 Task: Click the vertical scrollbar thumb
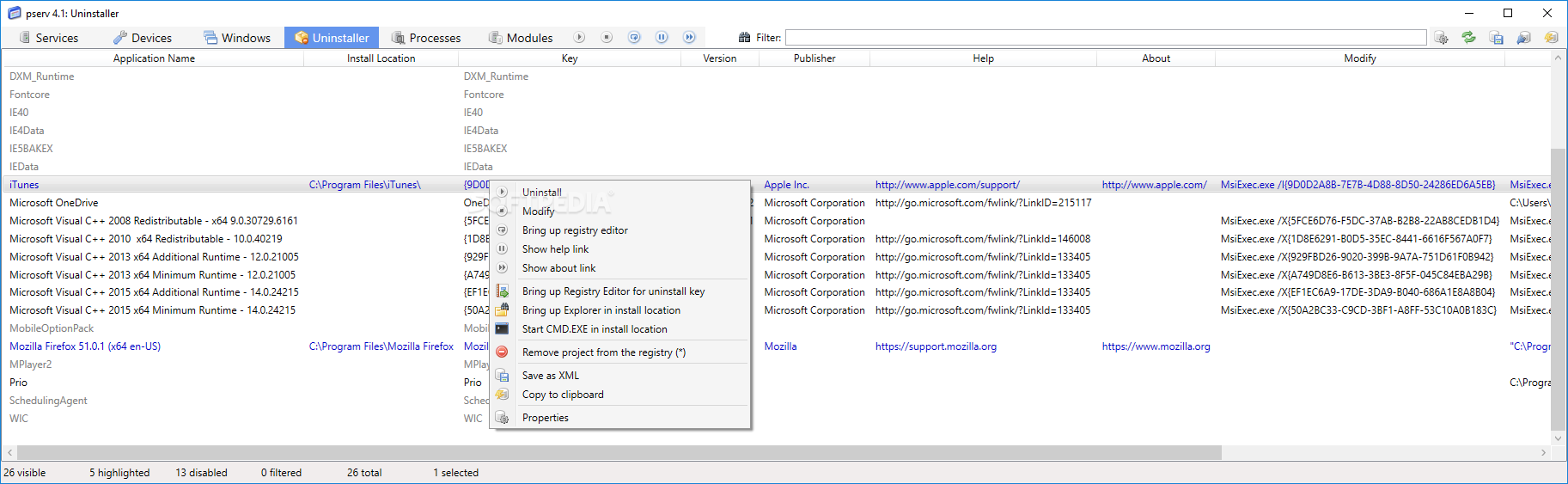[x=1558, y=290]
